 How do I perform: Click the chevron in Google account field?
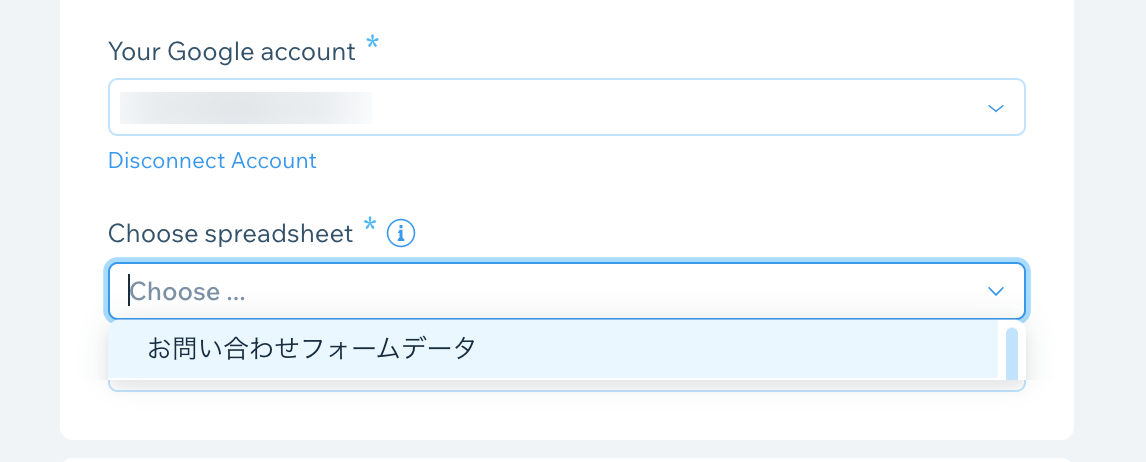[995, 108]
